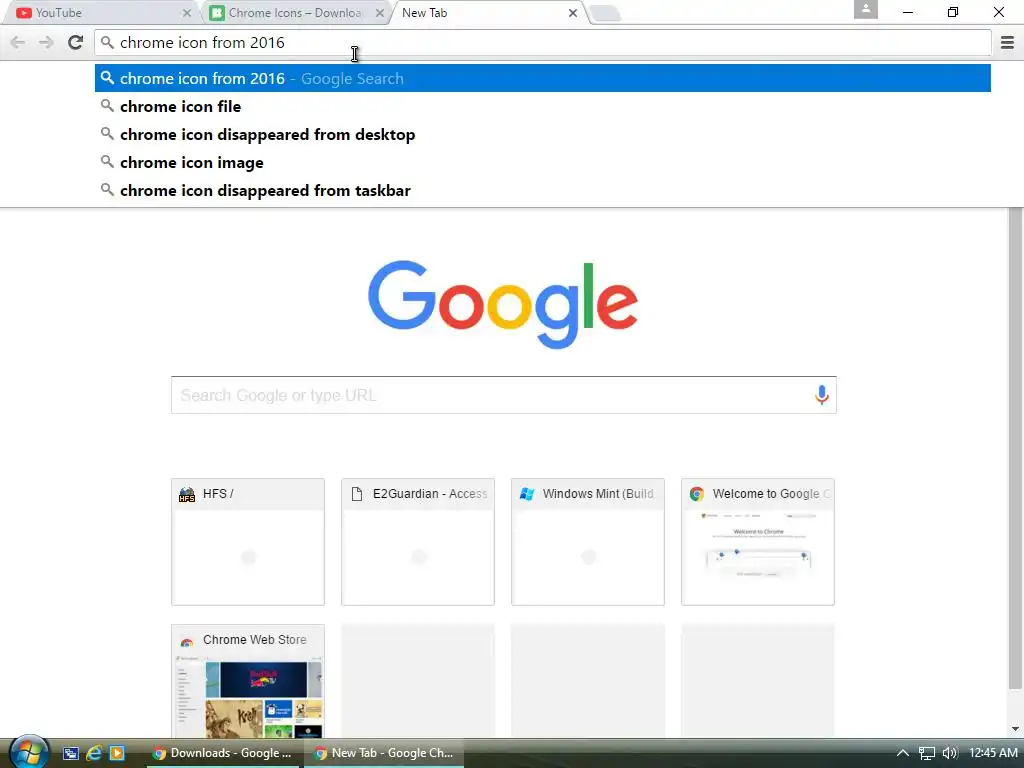Viewport: 1024px width, 768px height.
Task: Click the 12:45 AM taskbar clock
Action: pyautogui.click(x=993, y=753)
